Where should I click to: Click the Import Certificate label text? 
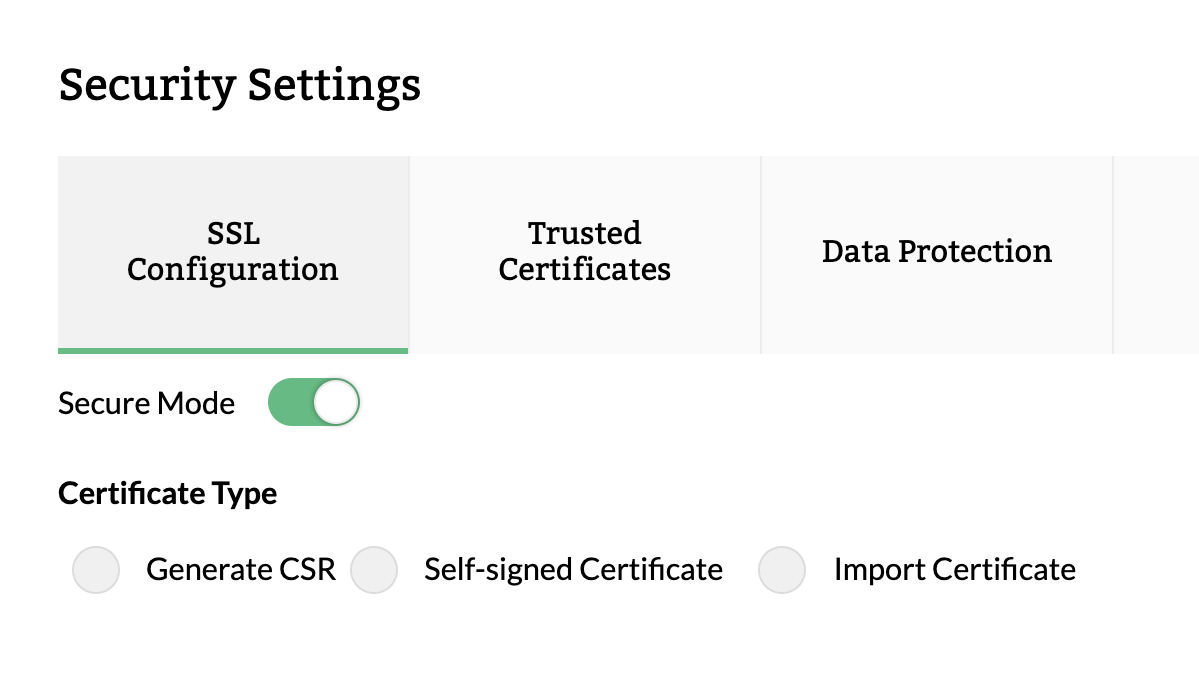pyautogui.click(x=954, y=570)
